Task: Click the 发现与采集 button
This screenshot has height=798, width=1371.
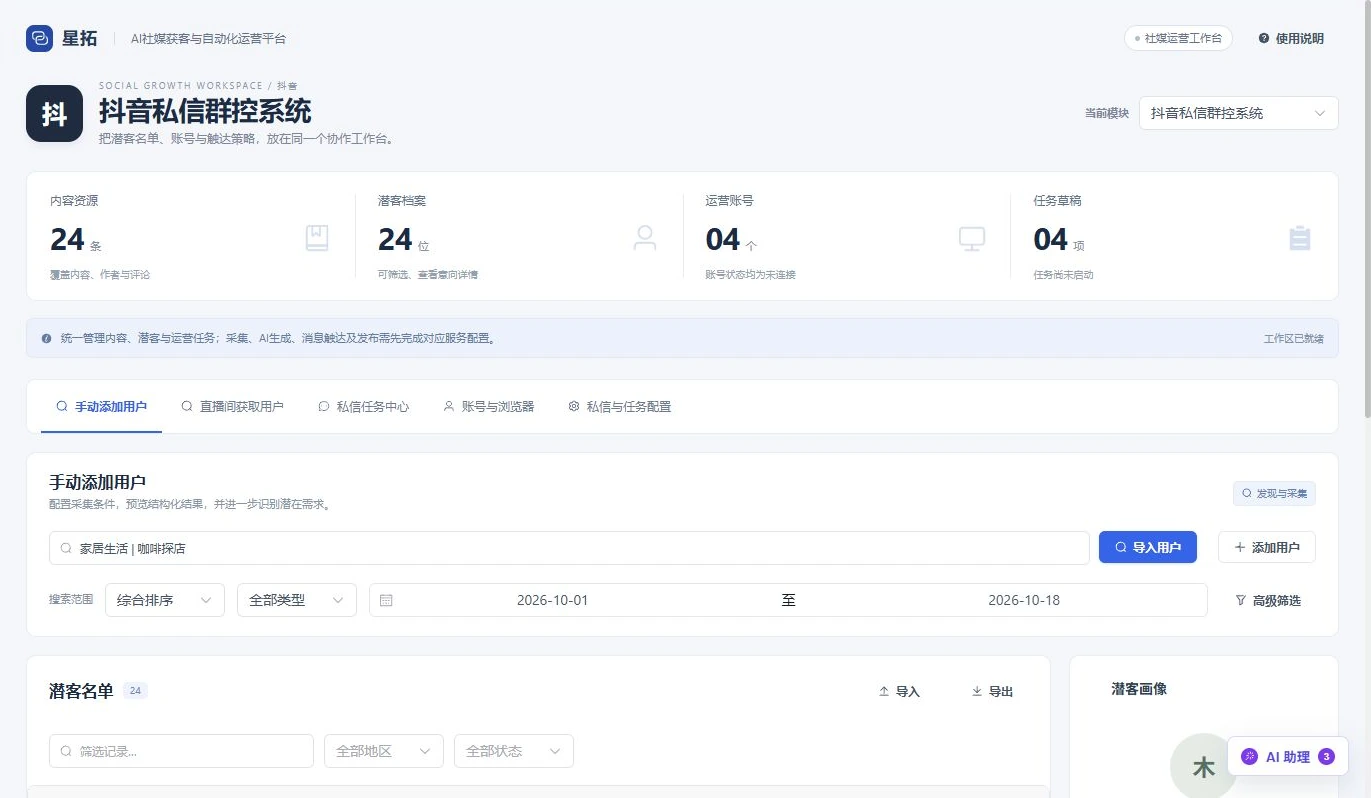Action: pyautogui.click(x=1274, y=493)
